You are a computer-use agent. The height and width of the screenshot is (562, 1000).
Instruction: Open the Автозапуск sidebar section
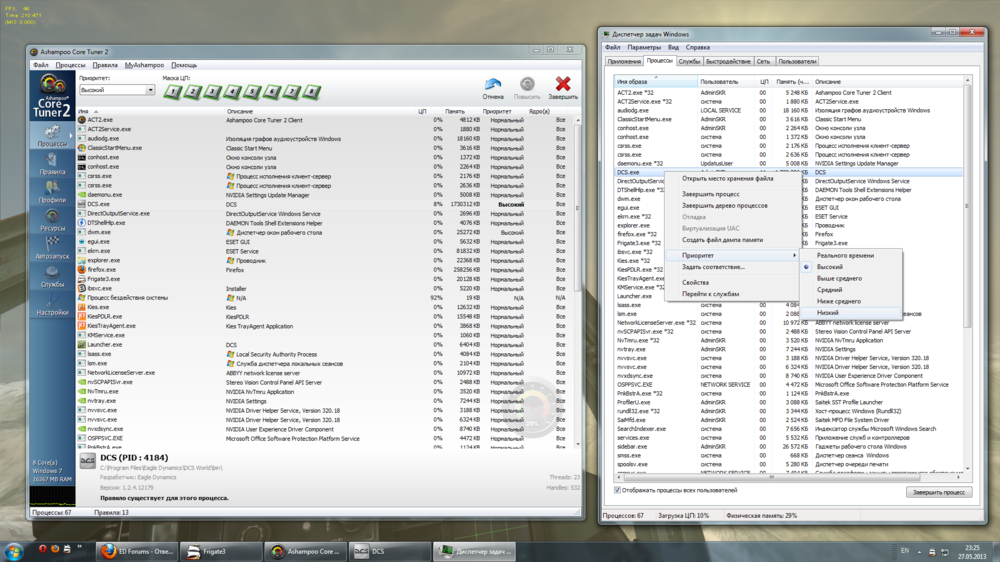(x=52, y=247)
